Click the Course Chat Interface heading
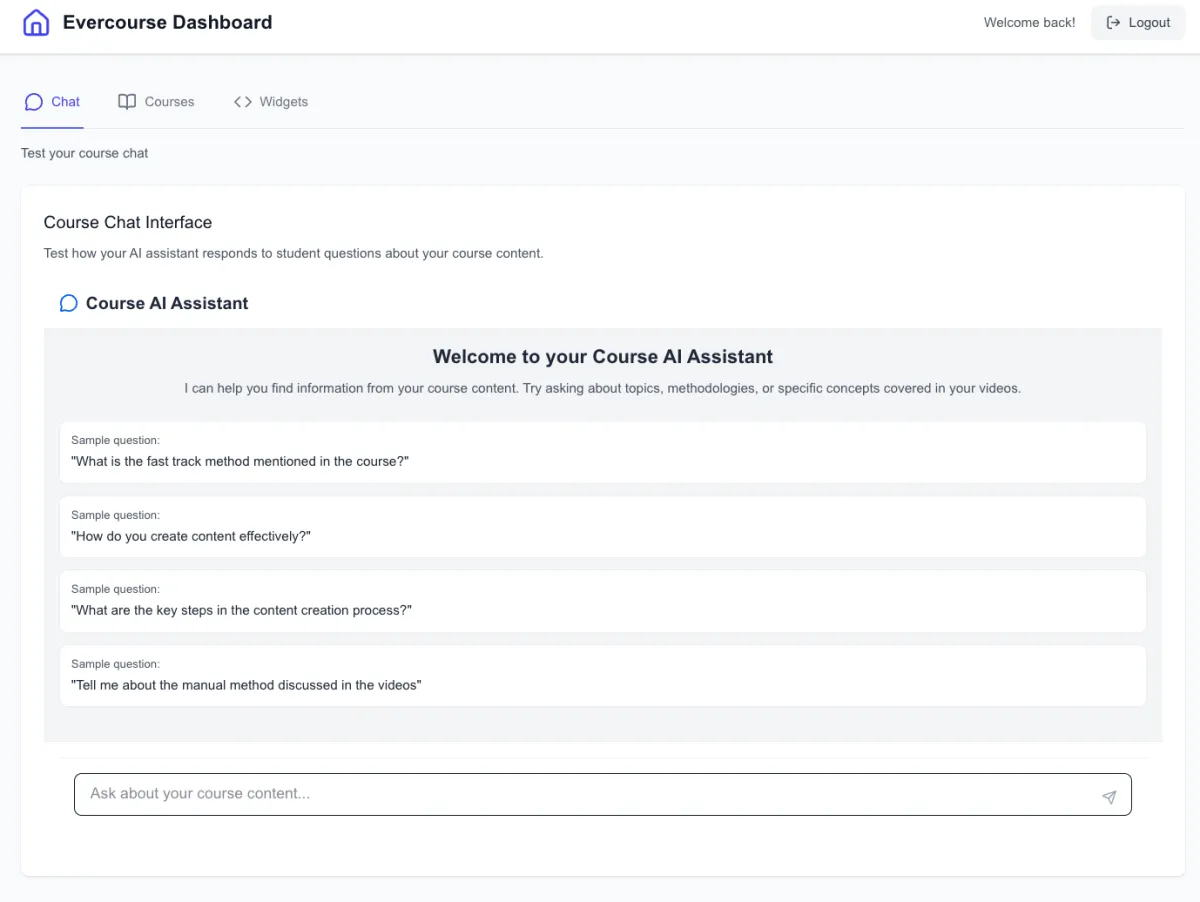 coord(128,222)
